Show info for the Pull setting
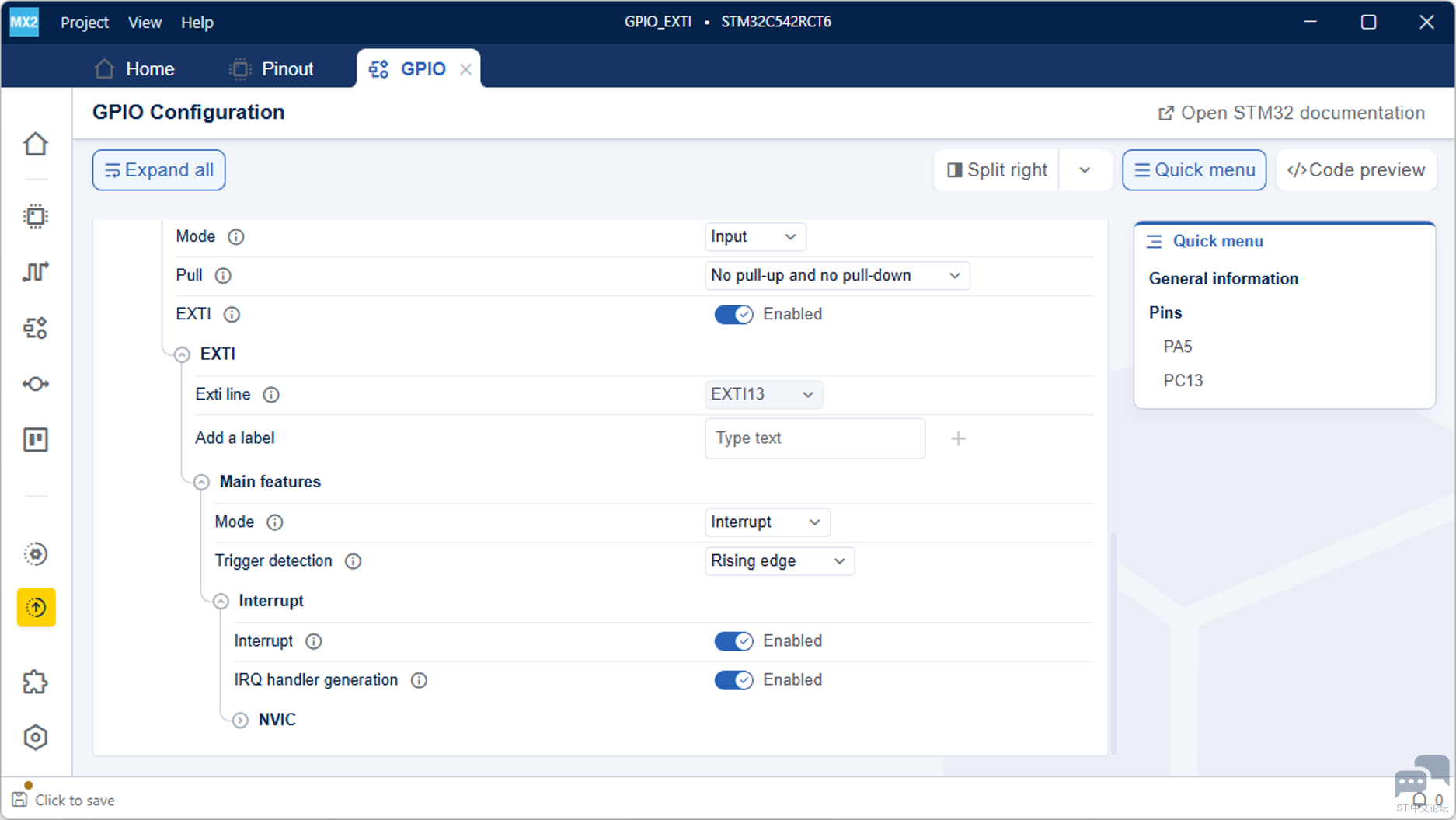The height and width of the screenshot is (820, 1456). pyautogui.click(x=223, y=276)
